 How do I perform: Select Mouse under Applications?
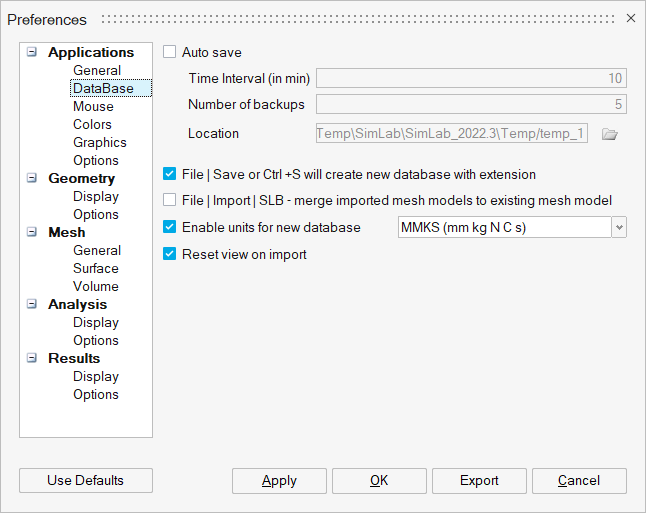93,106
